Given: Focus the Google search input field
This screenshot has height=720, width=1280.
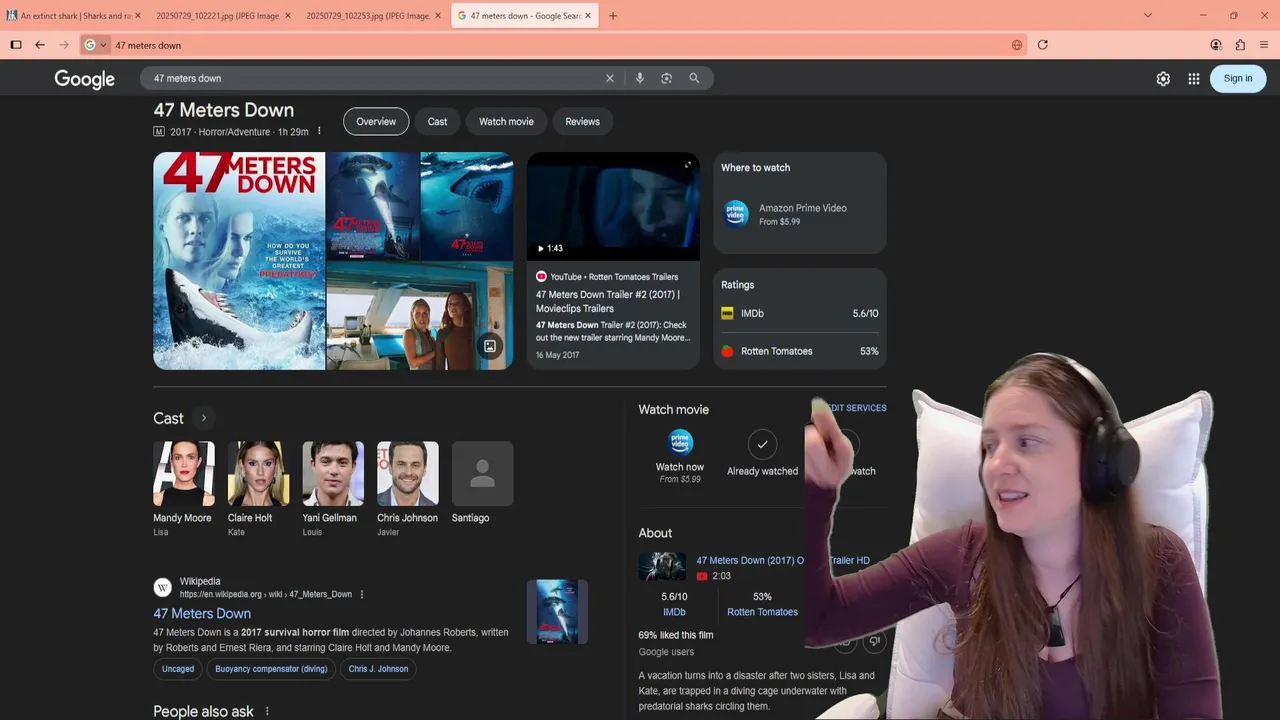Looking at the screenshot, I should 375,78.
